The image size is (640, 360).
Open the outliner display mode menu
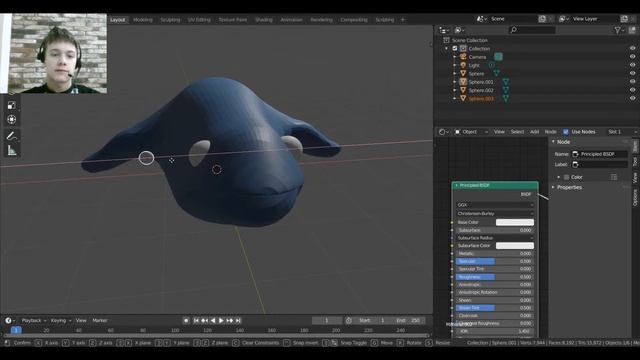[x=460, y=30]
